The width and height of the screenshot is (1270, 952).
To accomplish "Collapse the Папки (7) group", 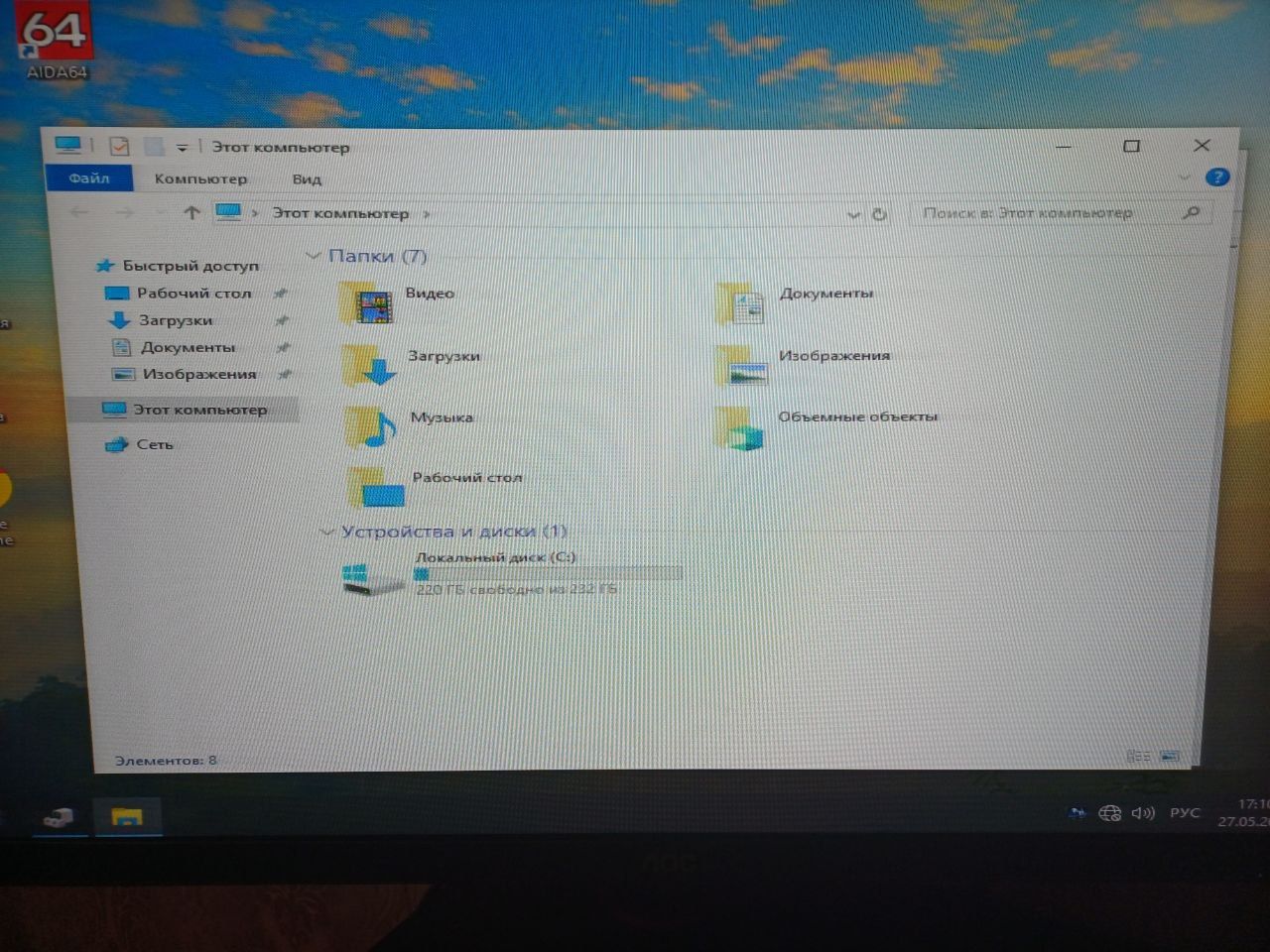I will click(x=314, y=256).
